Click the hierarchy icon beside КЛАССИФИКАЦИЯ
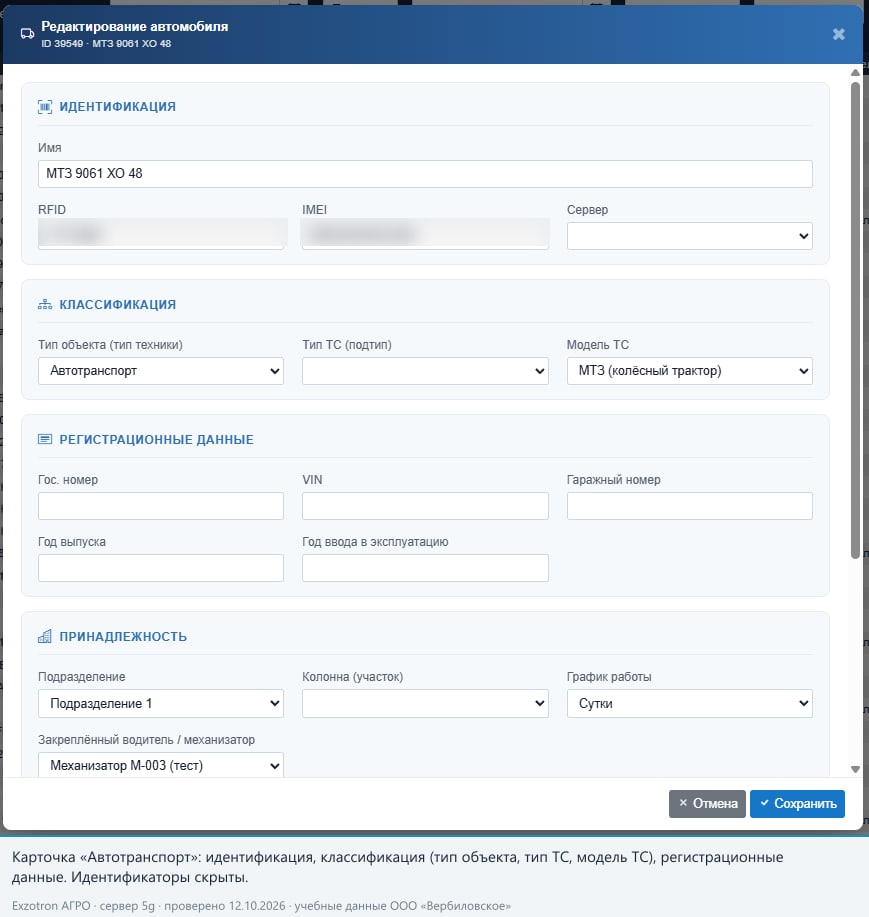 [45, 304]
